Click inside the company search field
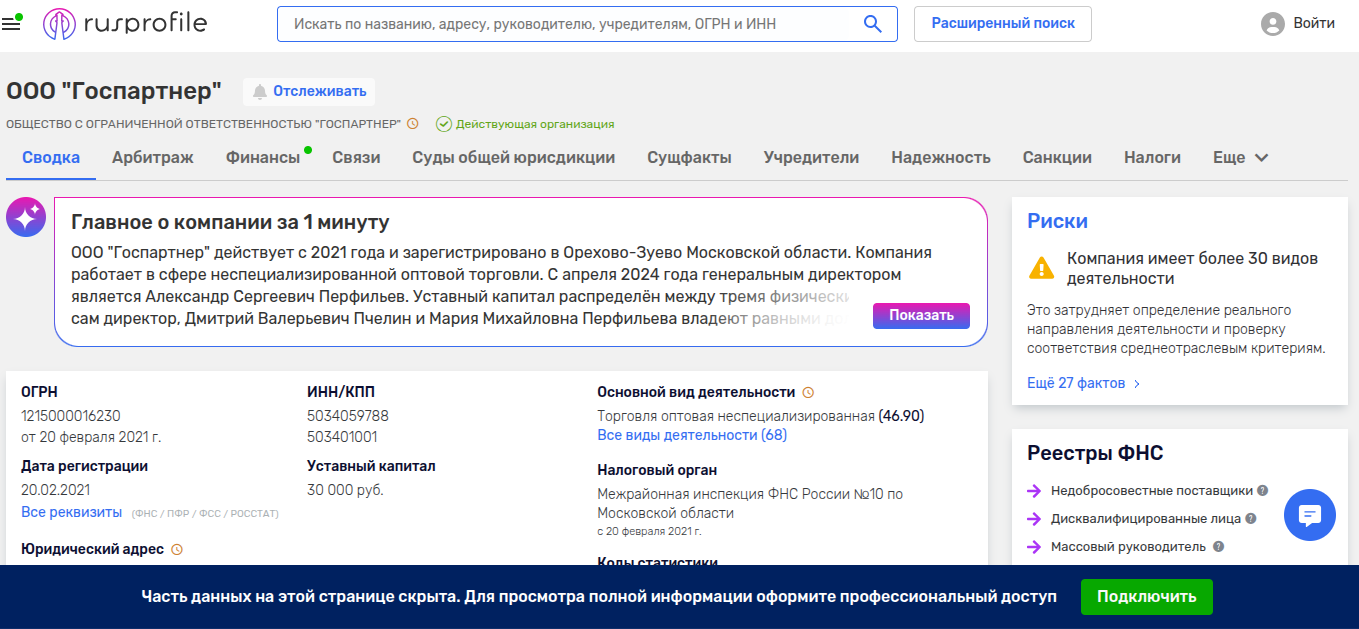1359x629 pixels. click(560, 24)
